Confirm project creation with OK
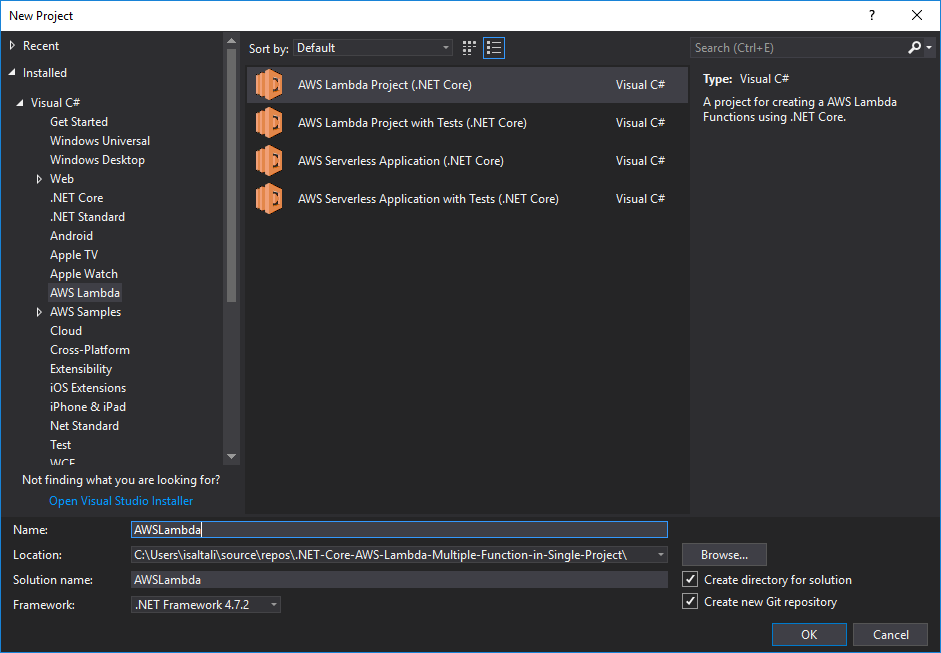Viewport: 941px width, 653px height. [808, 634]
